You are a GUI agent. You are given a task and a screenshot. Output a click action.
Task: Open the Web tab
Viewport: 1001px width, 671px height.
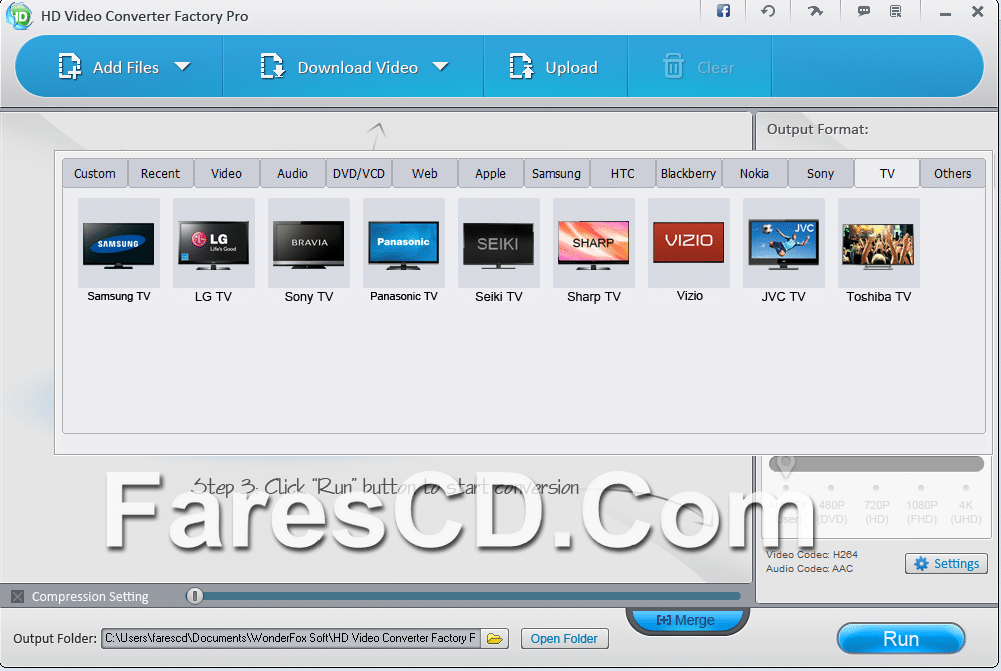425,174
